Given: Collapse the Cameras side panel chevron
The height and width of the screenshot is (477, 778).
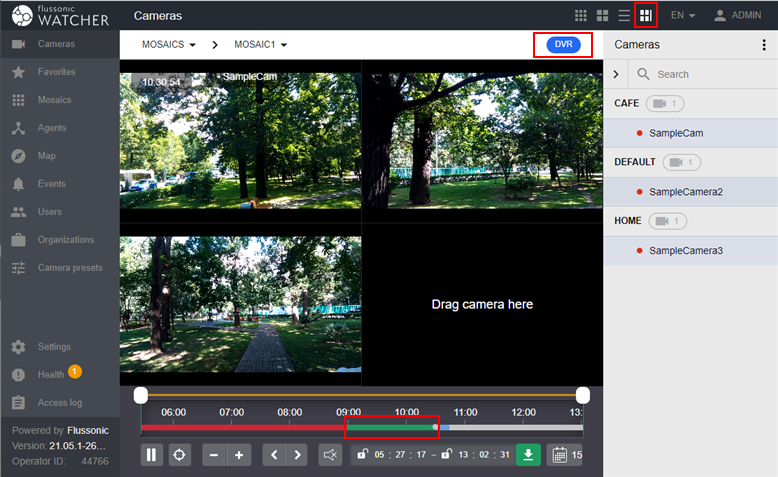Looking at the screenshot, I should [616, 74].
